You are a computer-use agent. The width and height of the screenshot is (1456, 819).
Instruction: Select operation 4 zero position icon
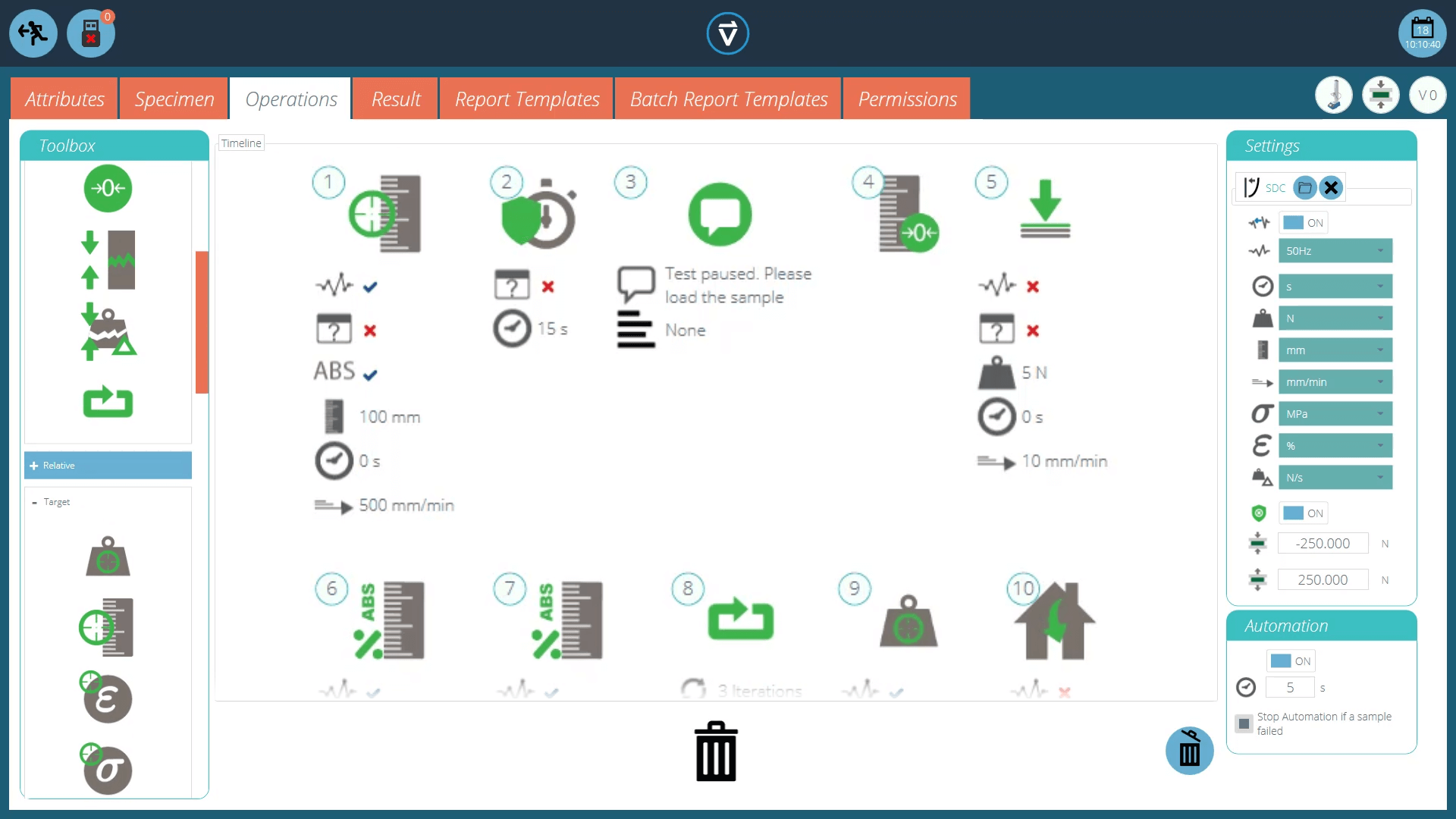[x=908, y=215]
